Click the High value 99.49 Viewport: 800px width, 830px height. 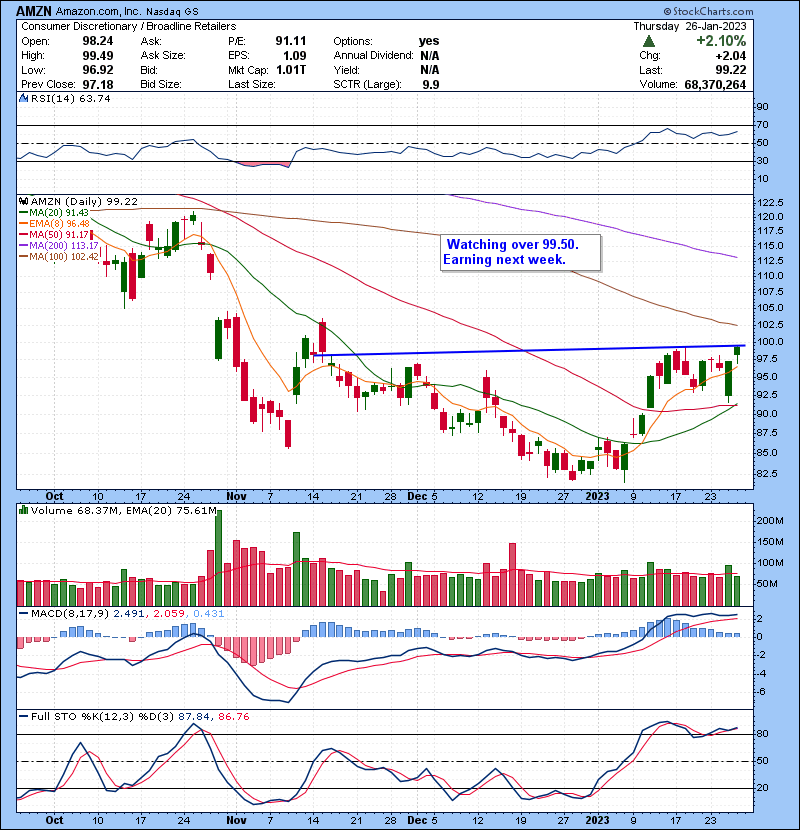coord(97,56)
